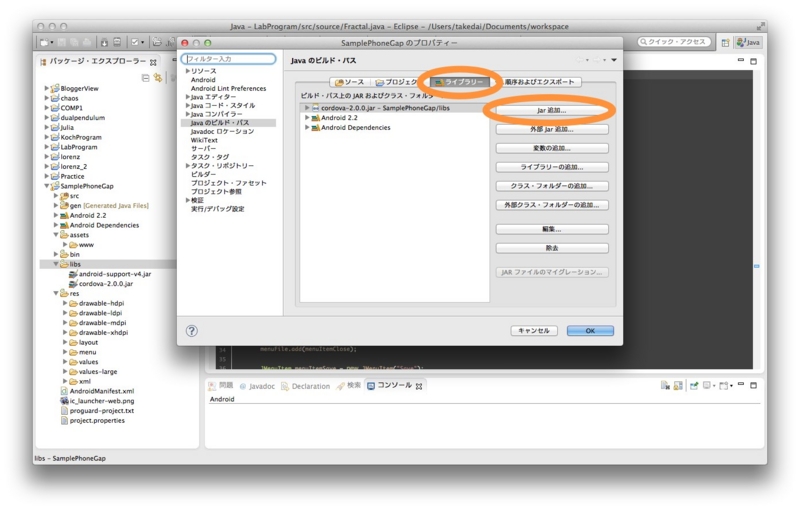This screenshot has width=800, height=510.
Task: Expand the drawable-hdpi folder
Action: 65,303
